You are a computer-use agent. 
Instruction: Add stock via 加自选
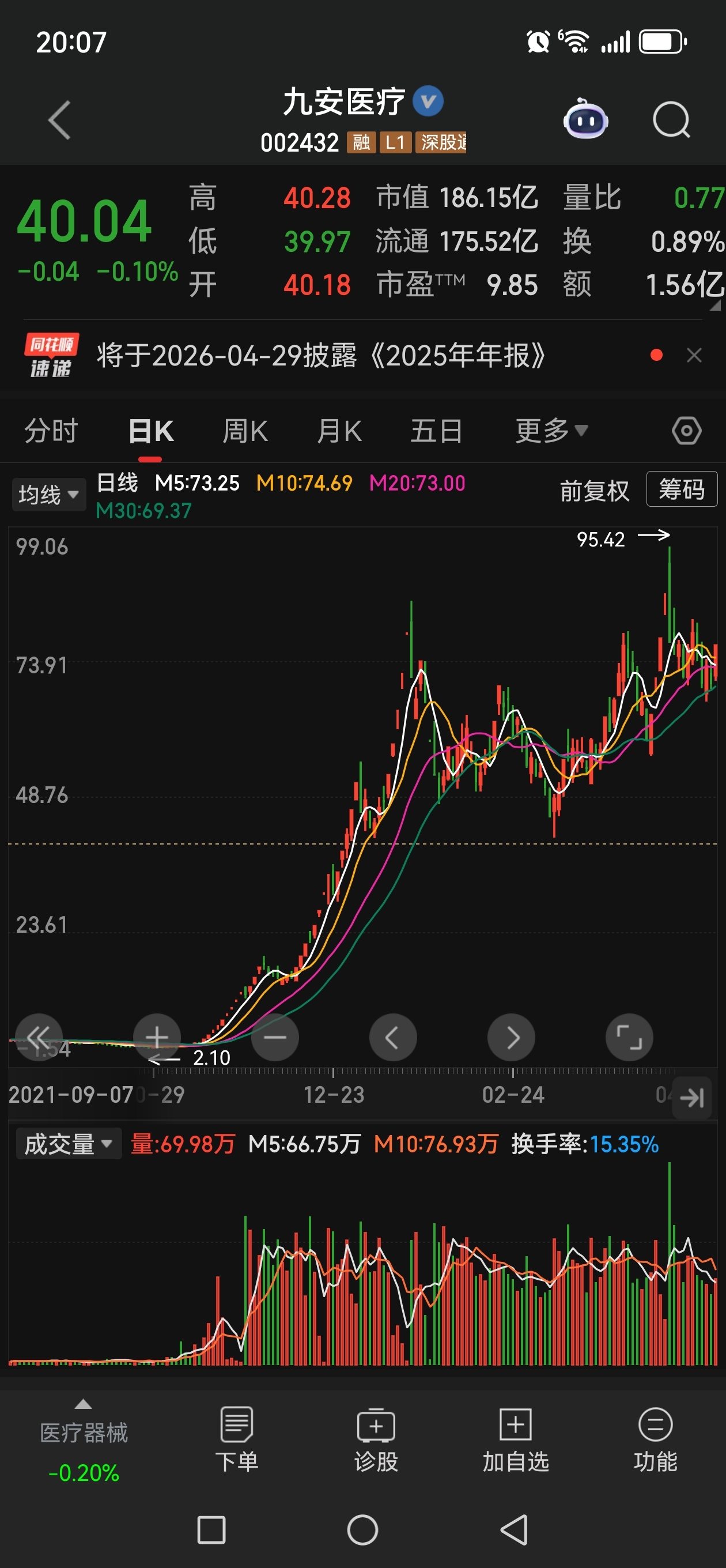click(x=516, y=1440)
